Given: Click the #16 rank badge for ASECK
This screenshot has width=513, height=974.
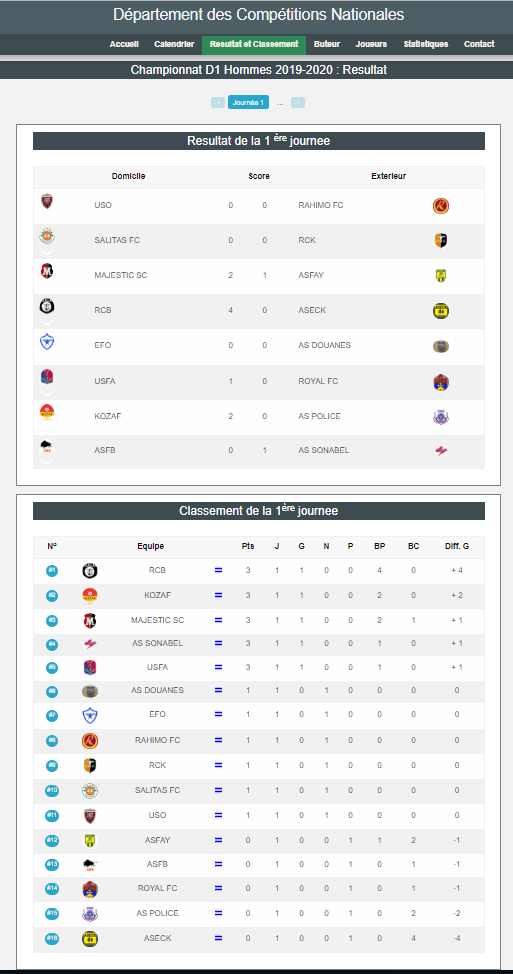Looking at the screenshot, I should [x=52, y=938].
